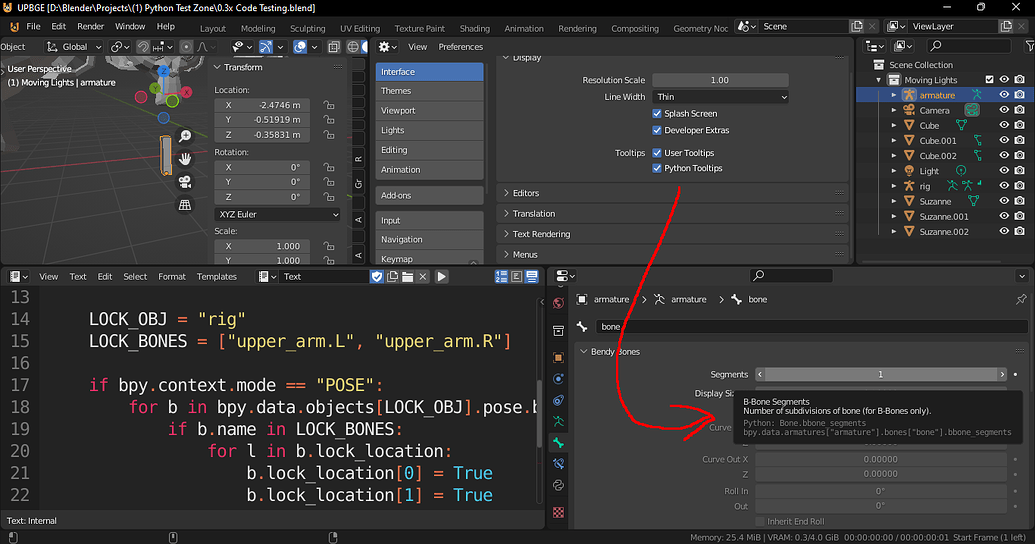Click the pan hand icon in the viewport
1035x544 pixels.
[185, 159]
